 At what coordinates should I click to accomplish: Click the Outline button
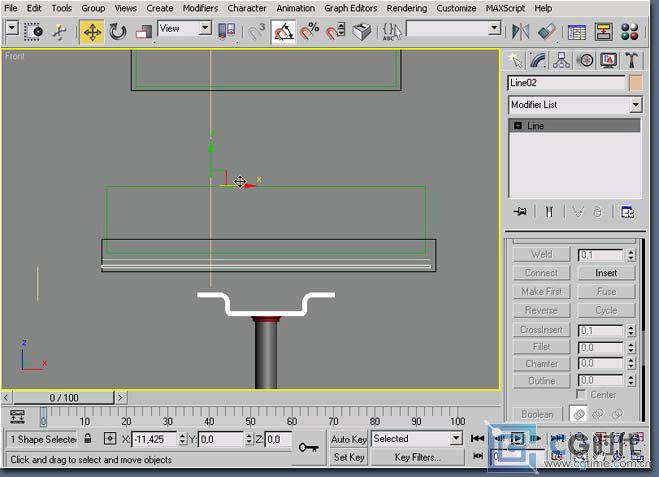click(541, 381)
